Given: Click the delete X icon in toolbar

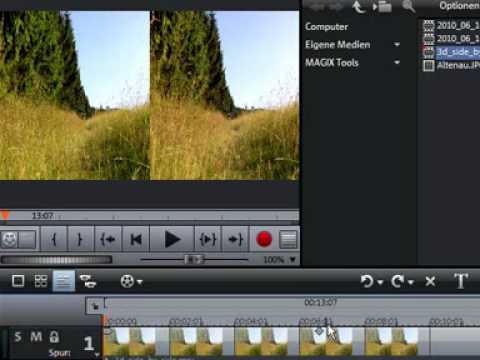Looking at the screenshot, I should click(x=430, y=282).
